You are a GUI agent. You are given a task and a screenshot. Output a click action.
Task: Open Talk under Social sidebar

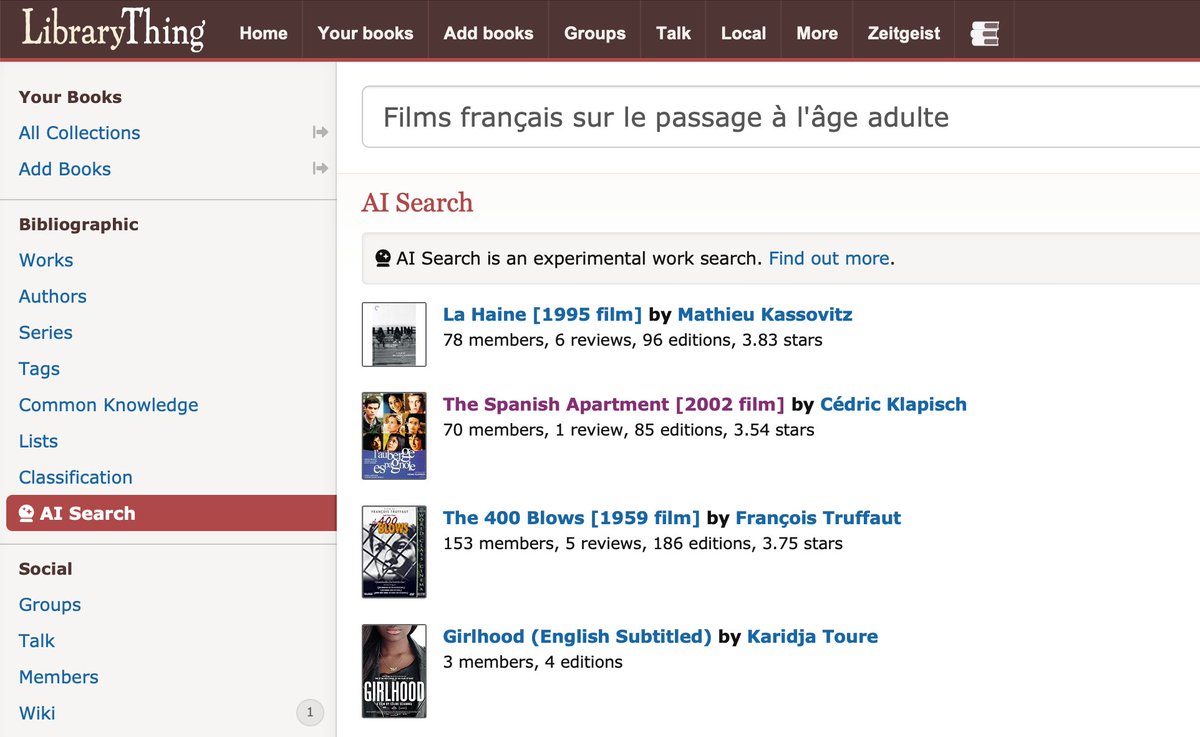tap(37, 640)
